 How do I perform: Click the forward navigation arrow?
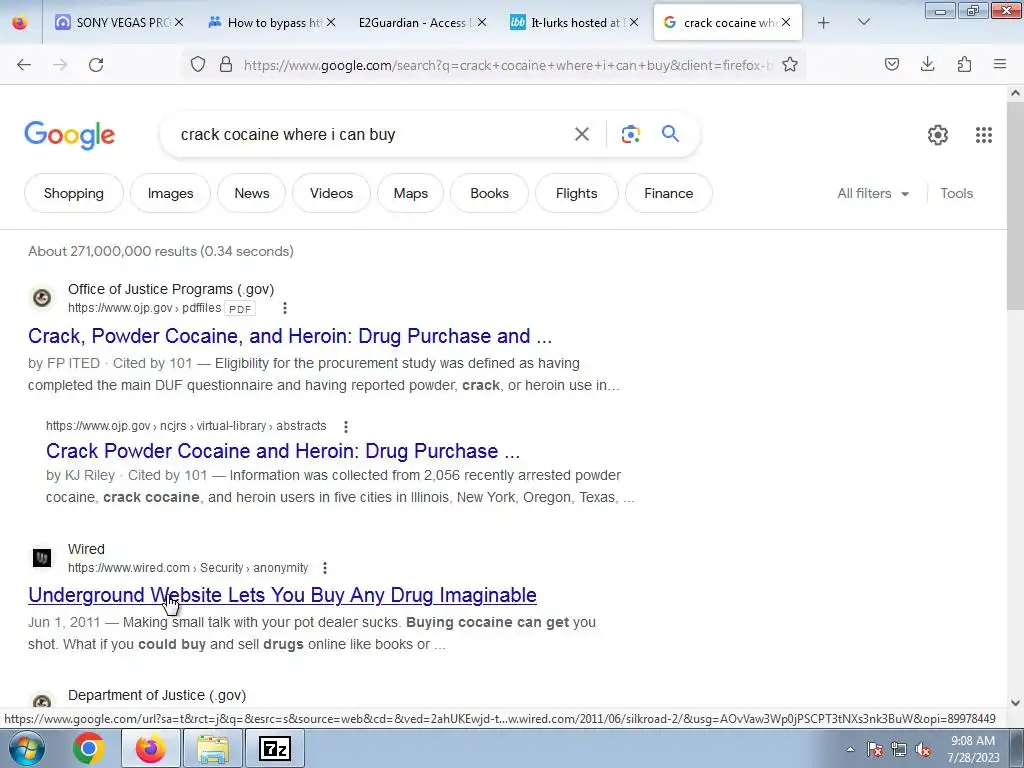pyautogui.click(x=60, y=65)
